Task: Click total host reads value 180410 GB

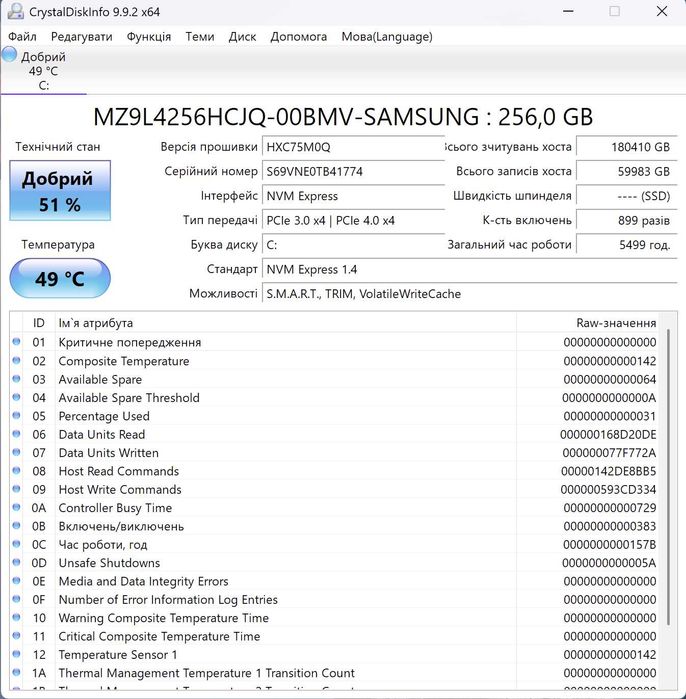Action: 626,147
